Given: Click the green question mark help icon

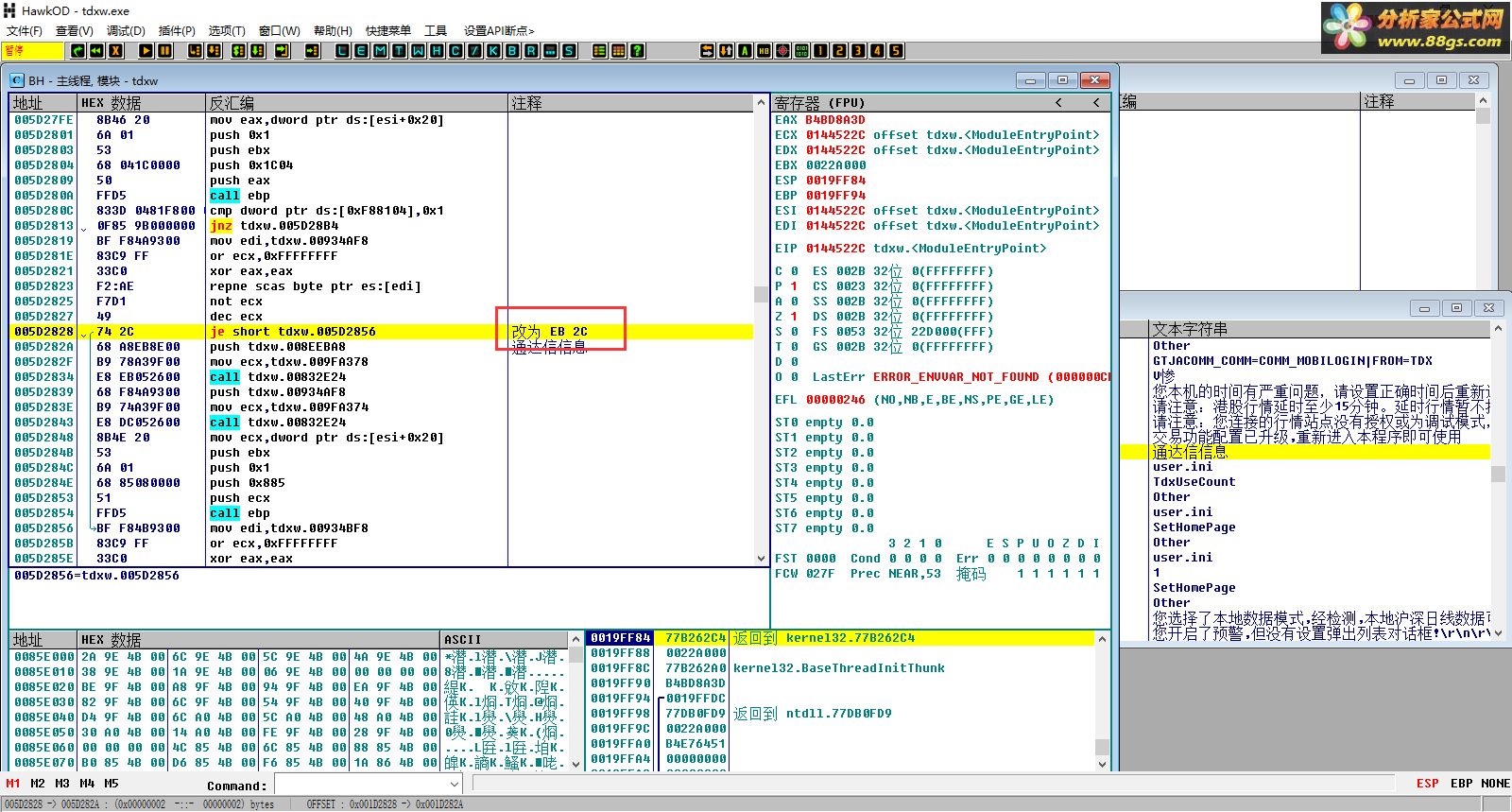Looking at the screenshot, I should (637, 51).
